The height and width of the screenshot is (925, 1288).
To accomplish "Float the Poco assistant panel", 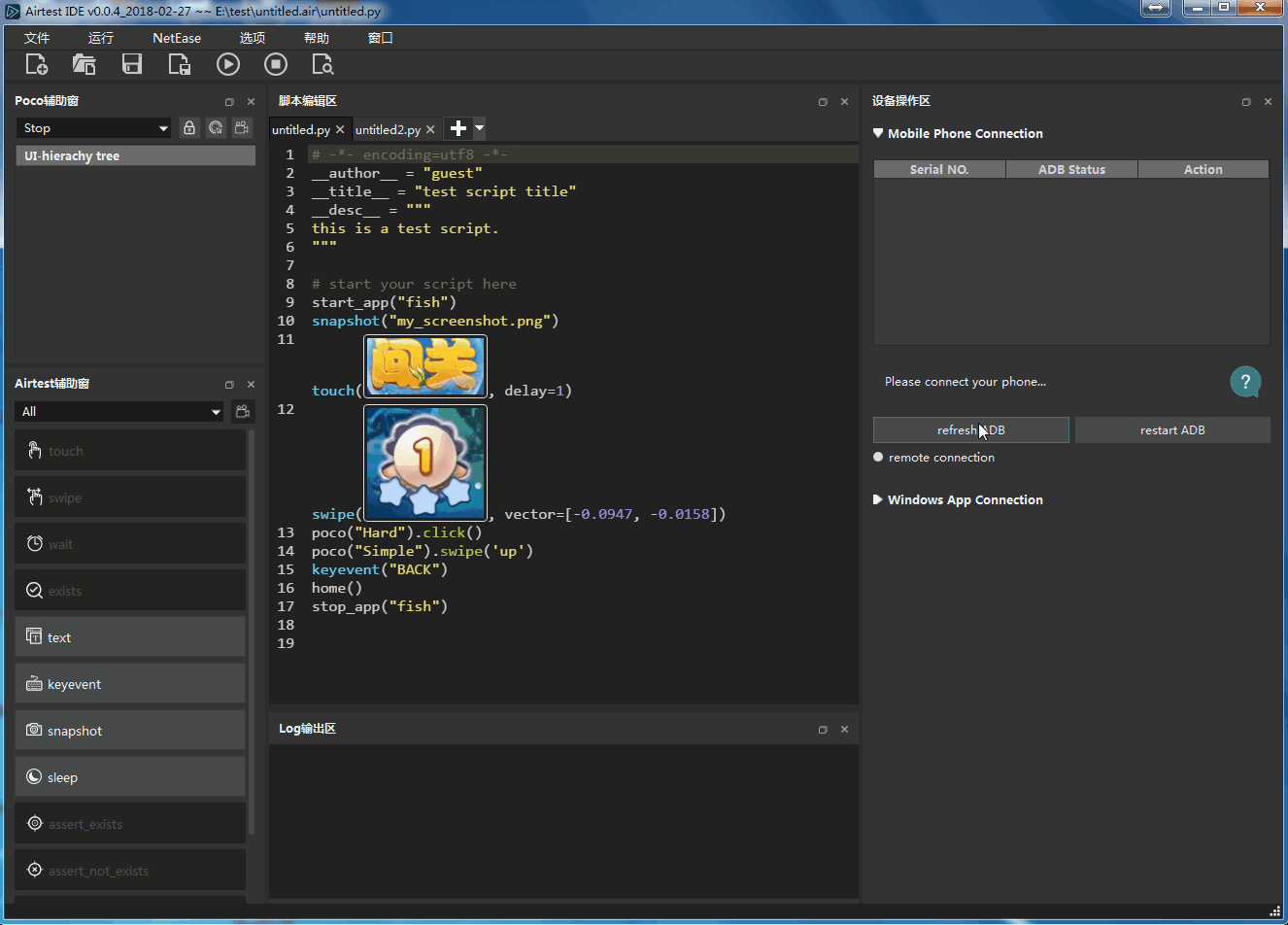I will pos(229,101).
